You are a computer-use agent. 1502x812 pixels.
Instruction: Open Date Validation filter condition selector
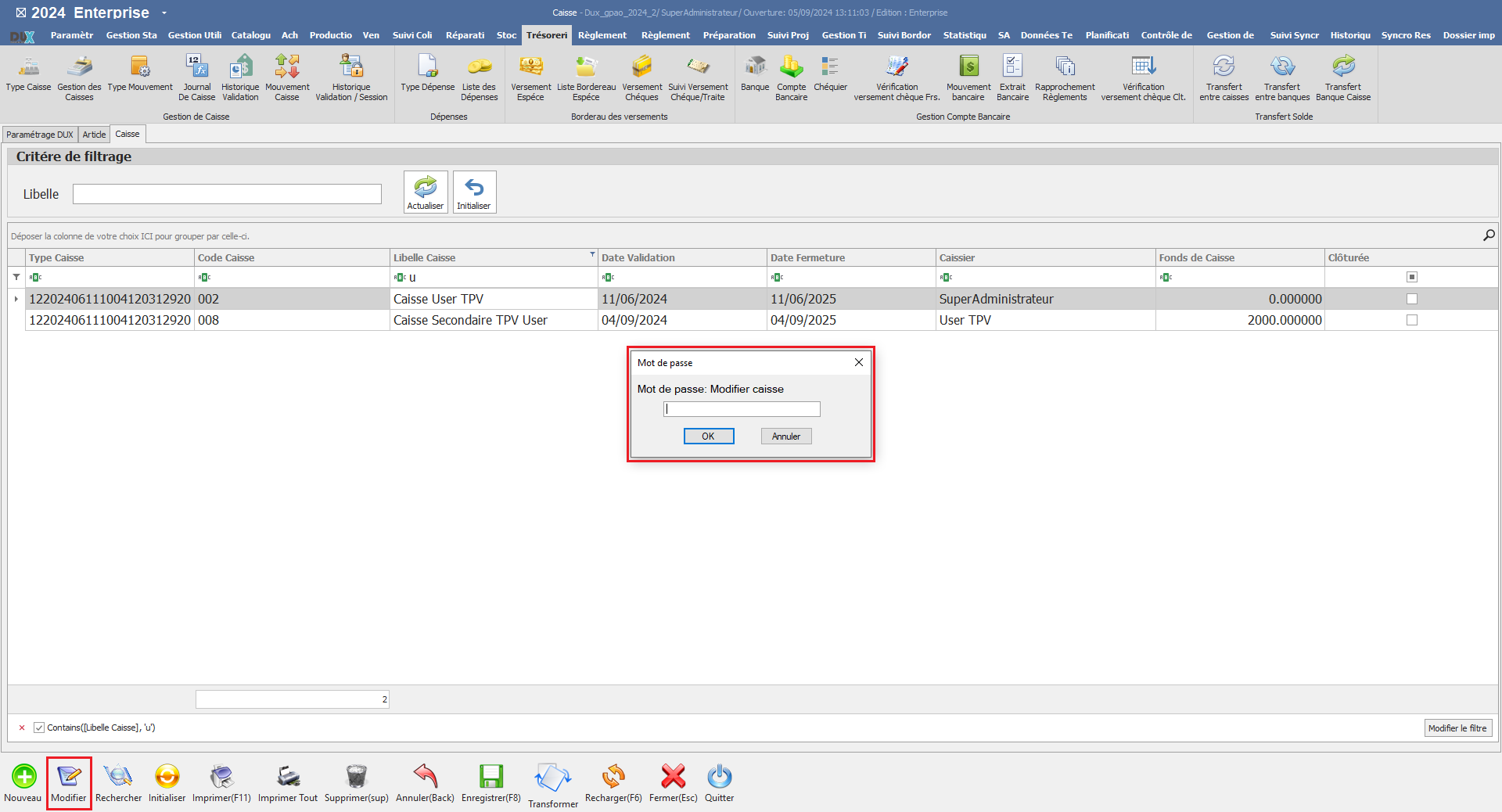point(608,277)
